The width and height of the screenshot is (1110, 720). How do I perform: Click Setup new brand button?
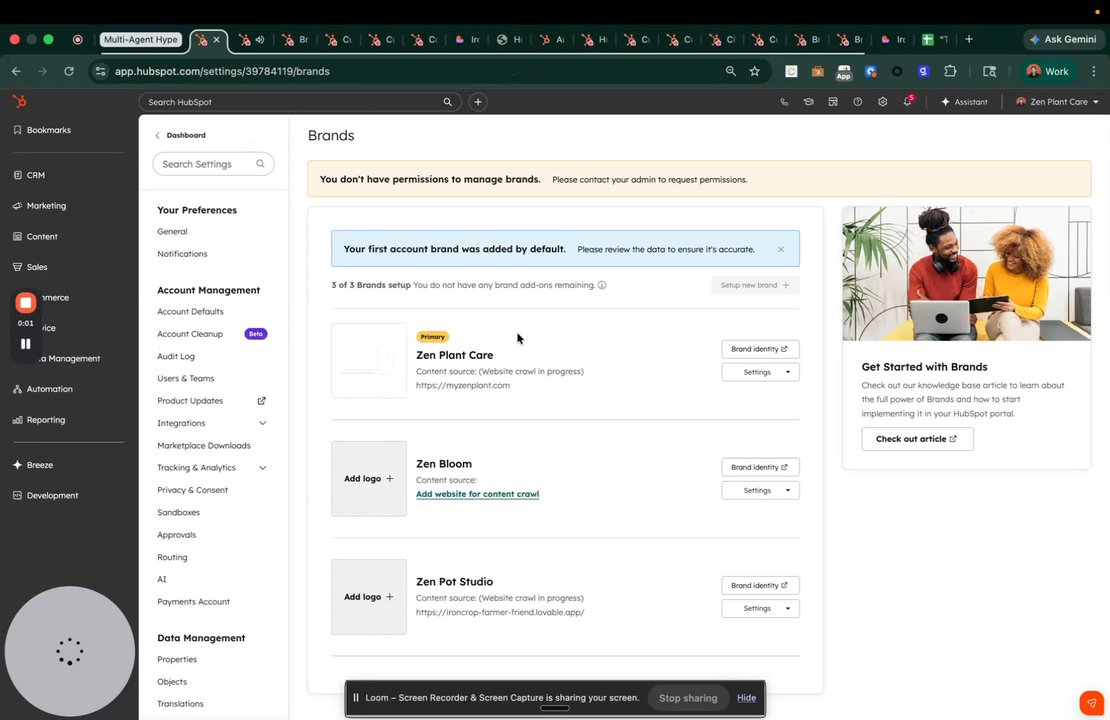(x=755, y=285)
